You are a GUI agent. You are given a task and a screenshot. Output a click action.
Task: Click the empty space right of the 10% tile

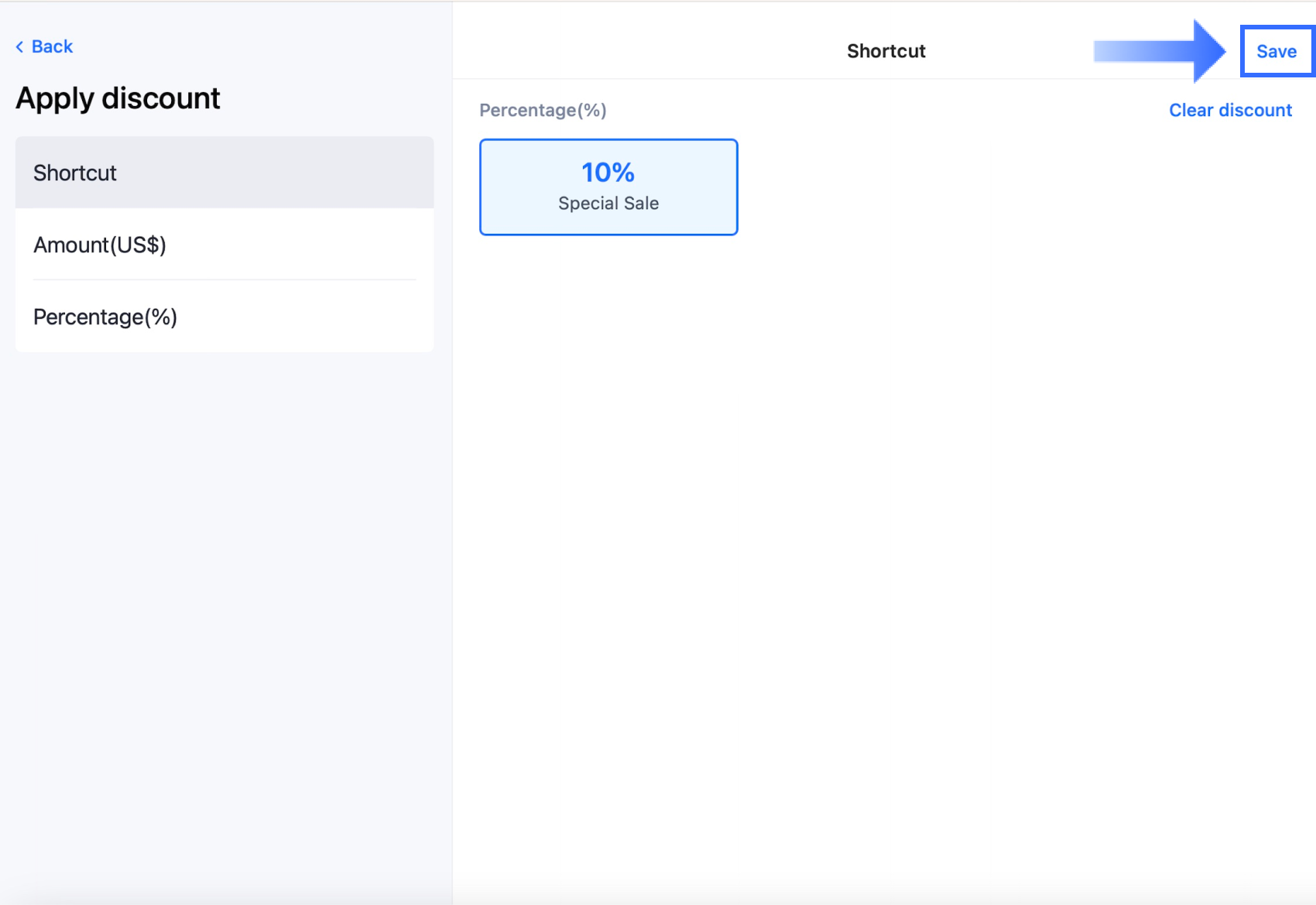click(968, 187)
